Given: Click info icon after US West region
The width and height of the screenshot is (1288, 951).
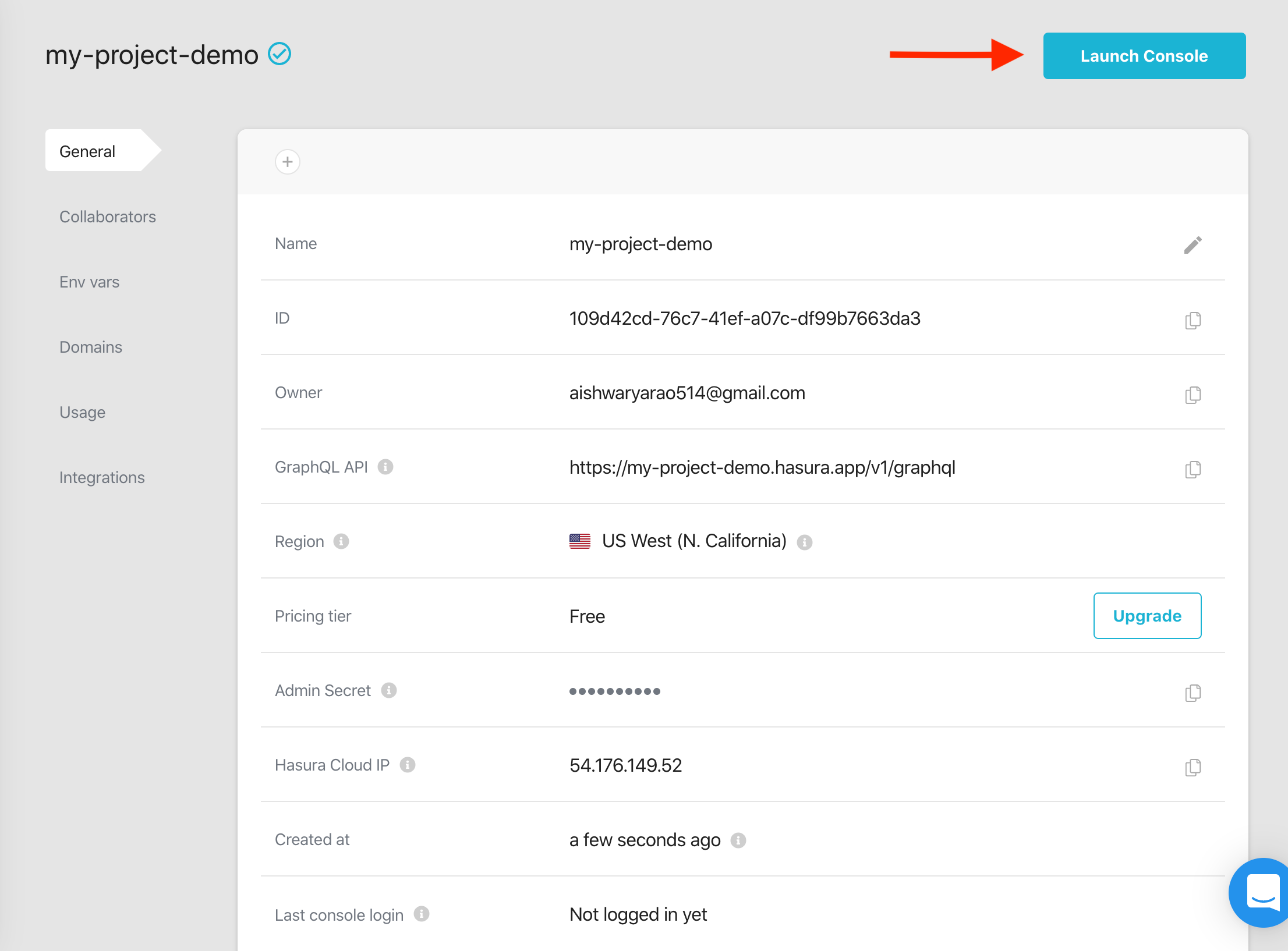Looking at the screenshot, I should [x=805, y=542].
